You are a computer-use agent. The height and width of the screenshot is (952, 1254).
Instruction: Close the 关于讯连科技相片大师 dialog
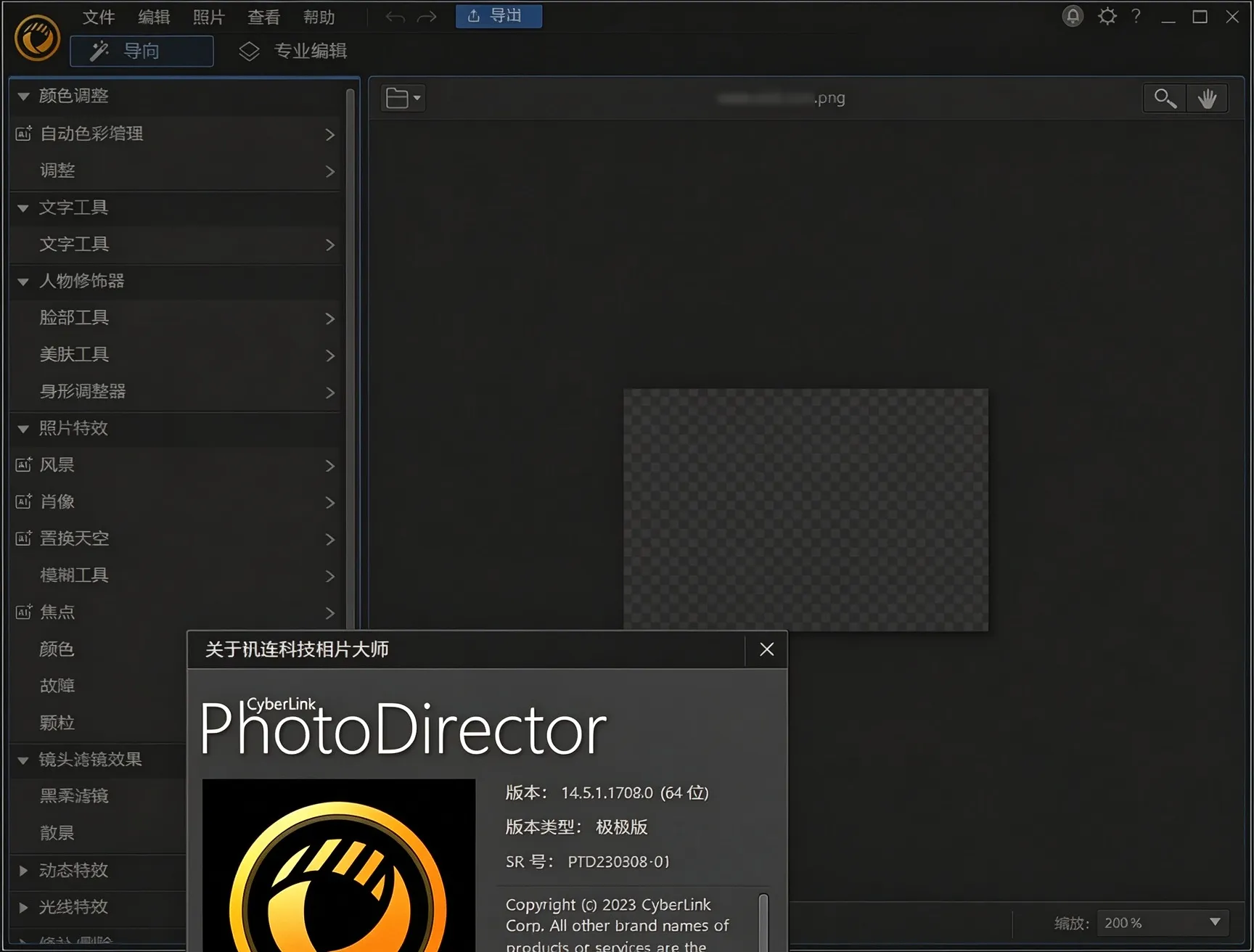766,649
